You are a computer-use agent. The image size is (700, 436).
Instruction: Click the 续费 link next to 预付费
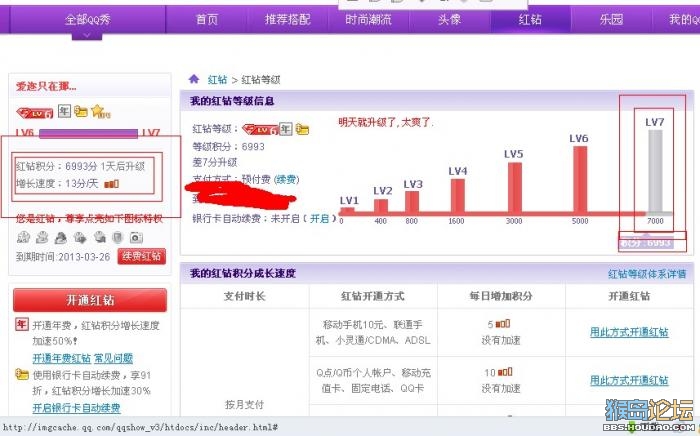(x=287, y=179)
